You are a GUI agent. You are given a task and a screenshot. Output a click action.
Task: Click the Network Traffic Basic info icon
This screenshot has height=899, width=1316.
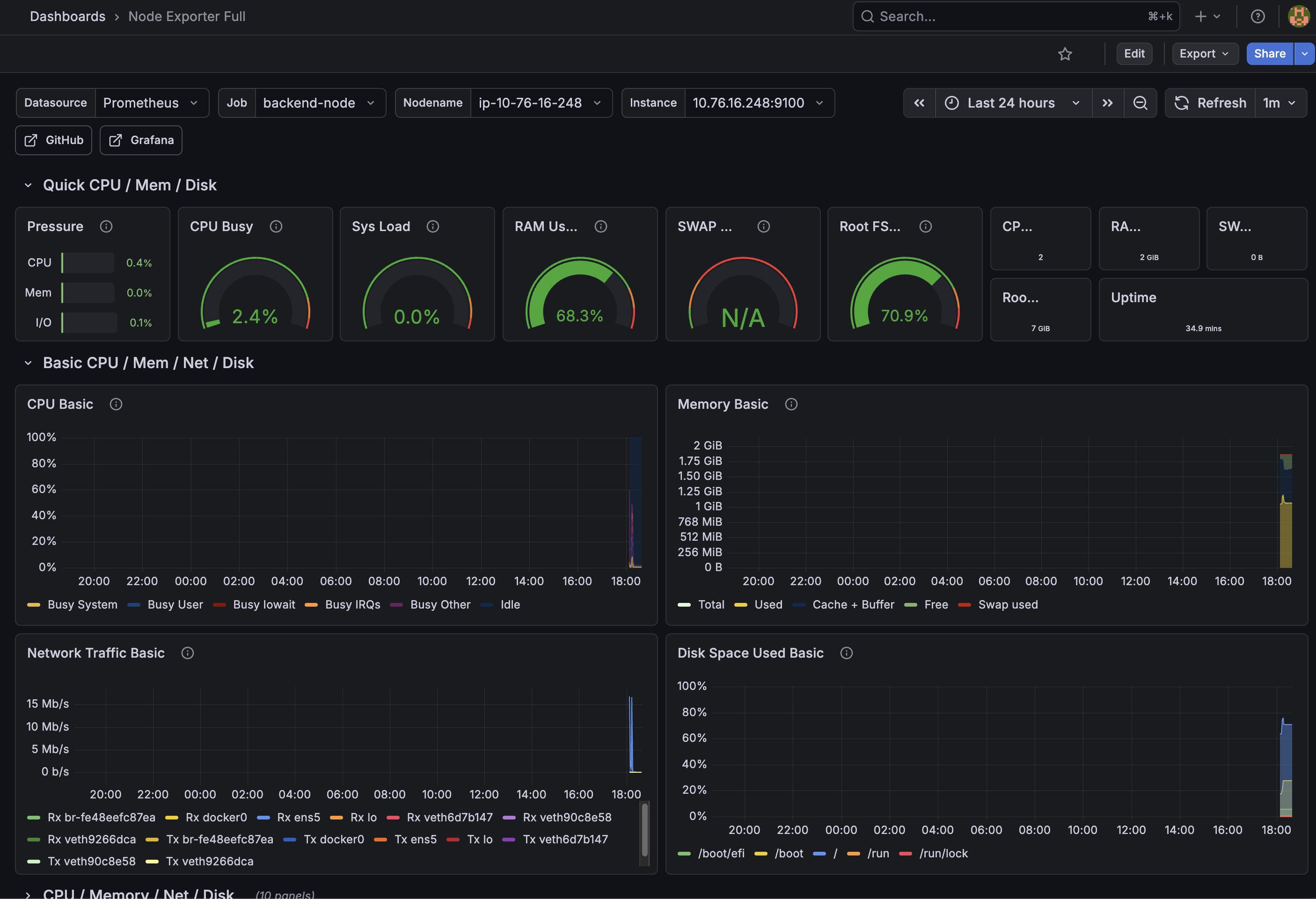pyautogui.click(x=188, y=653)
